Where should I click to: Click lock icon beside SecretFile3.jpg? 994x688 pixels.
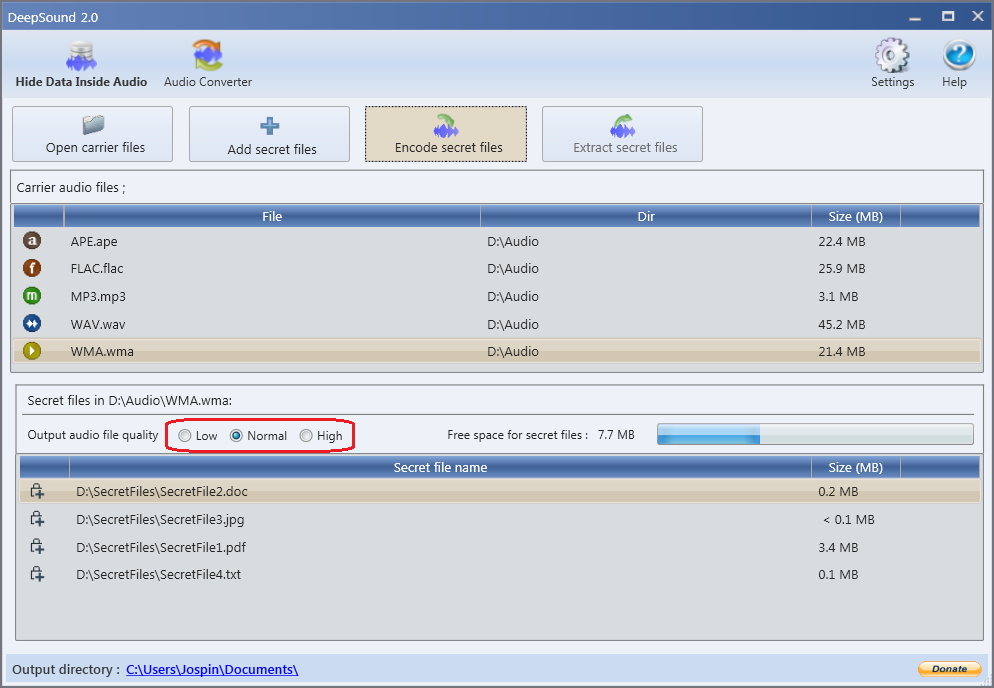coord(37,519)
